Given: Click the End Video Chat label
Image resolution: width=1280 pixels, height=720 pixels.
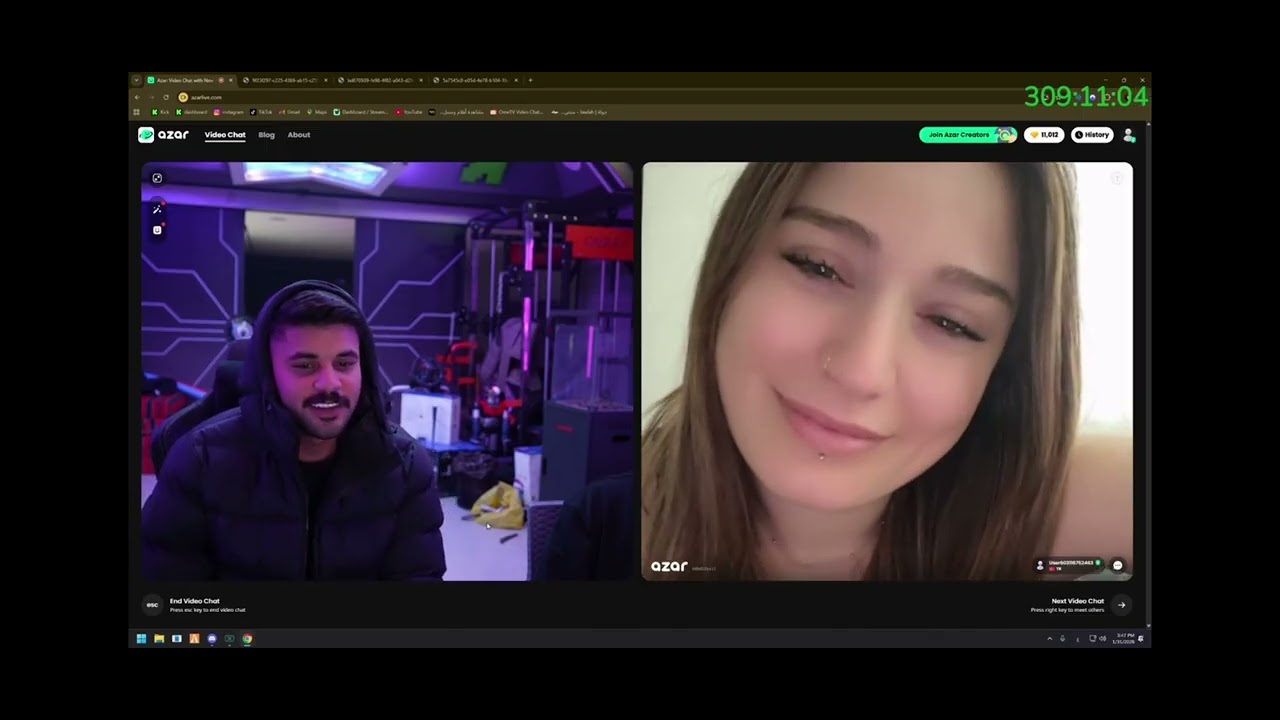Looking at the screenshot, I should tap(195, 601).
